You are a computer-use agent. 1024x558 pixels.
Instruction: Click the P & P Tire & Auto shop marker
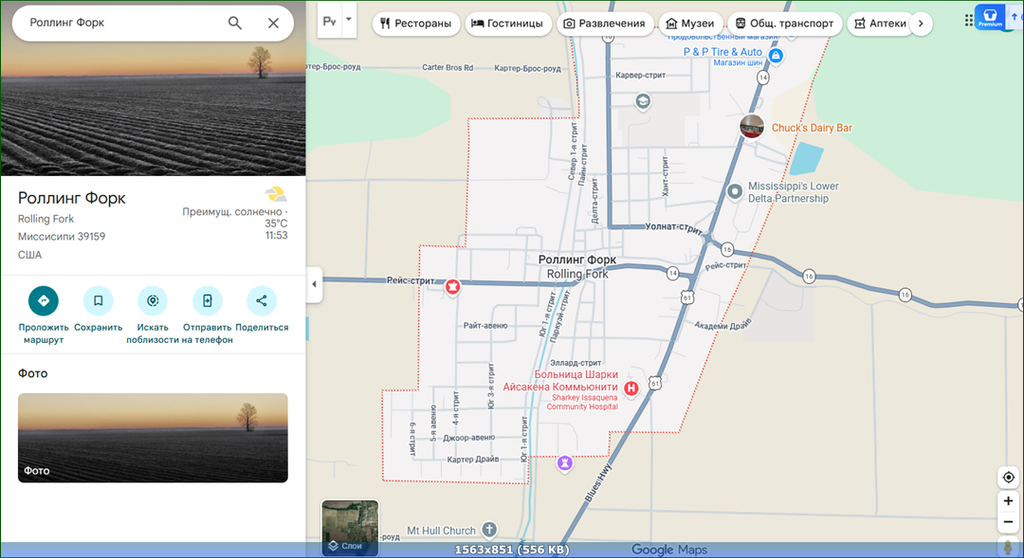click(776, 56)
